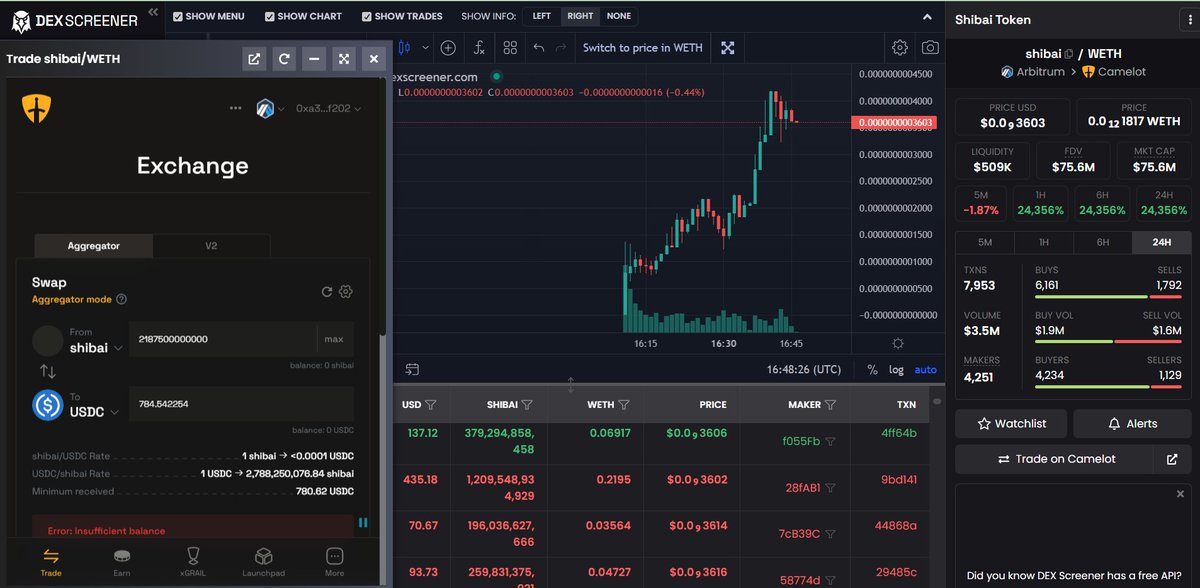Flip swap direction arrows between tokens
The height and width of the screenshot is (588, 1200).
pyautogui.click(x=48, y=372)
